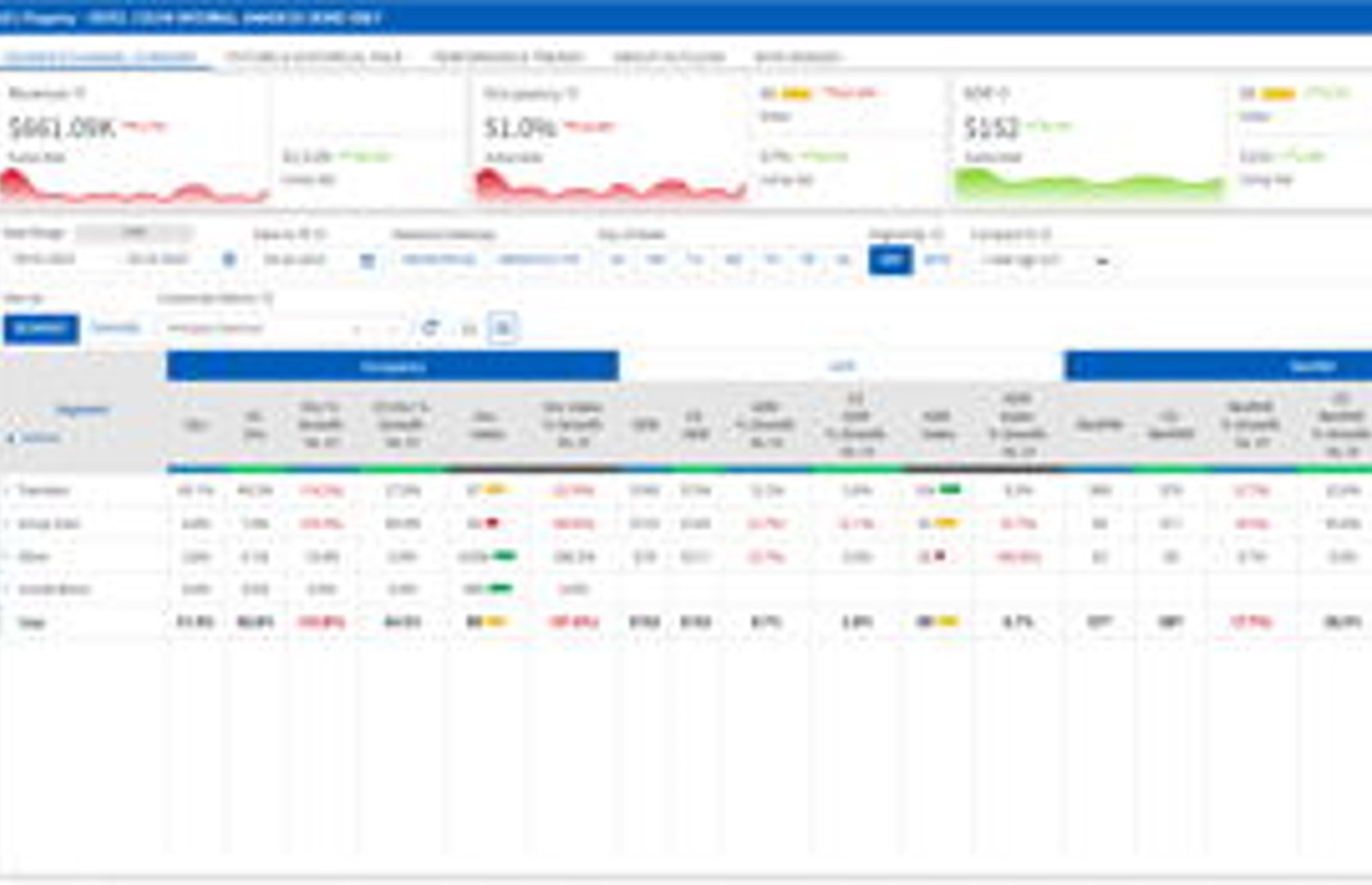Switch to the third tab in the top bar
Image resolution: width=1372 pixels, height=885 pixels.
508,57
